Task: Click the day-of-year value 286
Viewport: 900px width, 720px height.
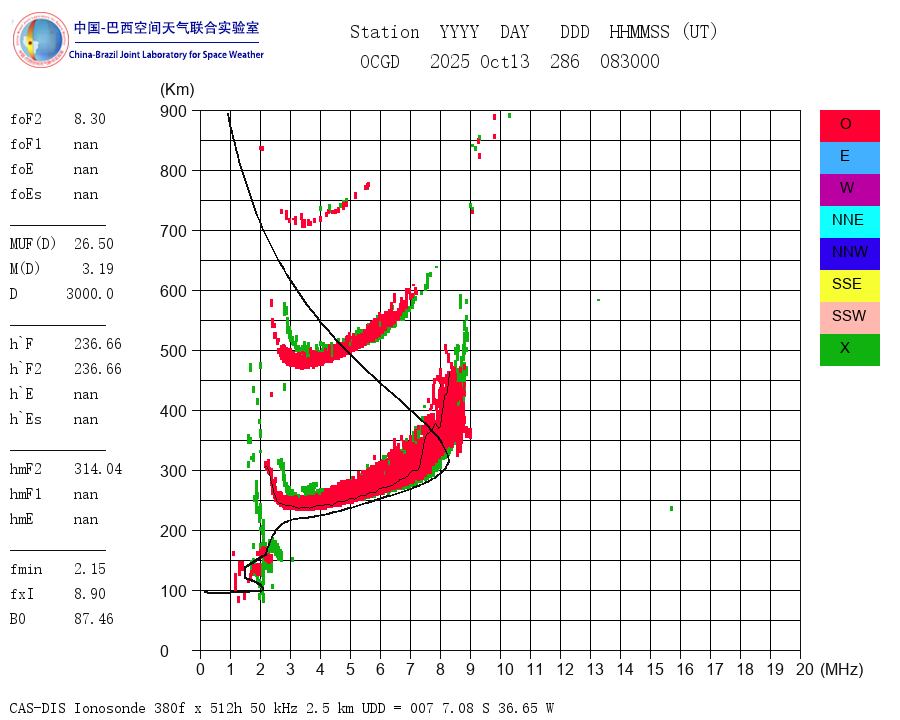Action: [x=565, y=61]
